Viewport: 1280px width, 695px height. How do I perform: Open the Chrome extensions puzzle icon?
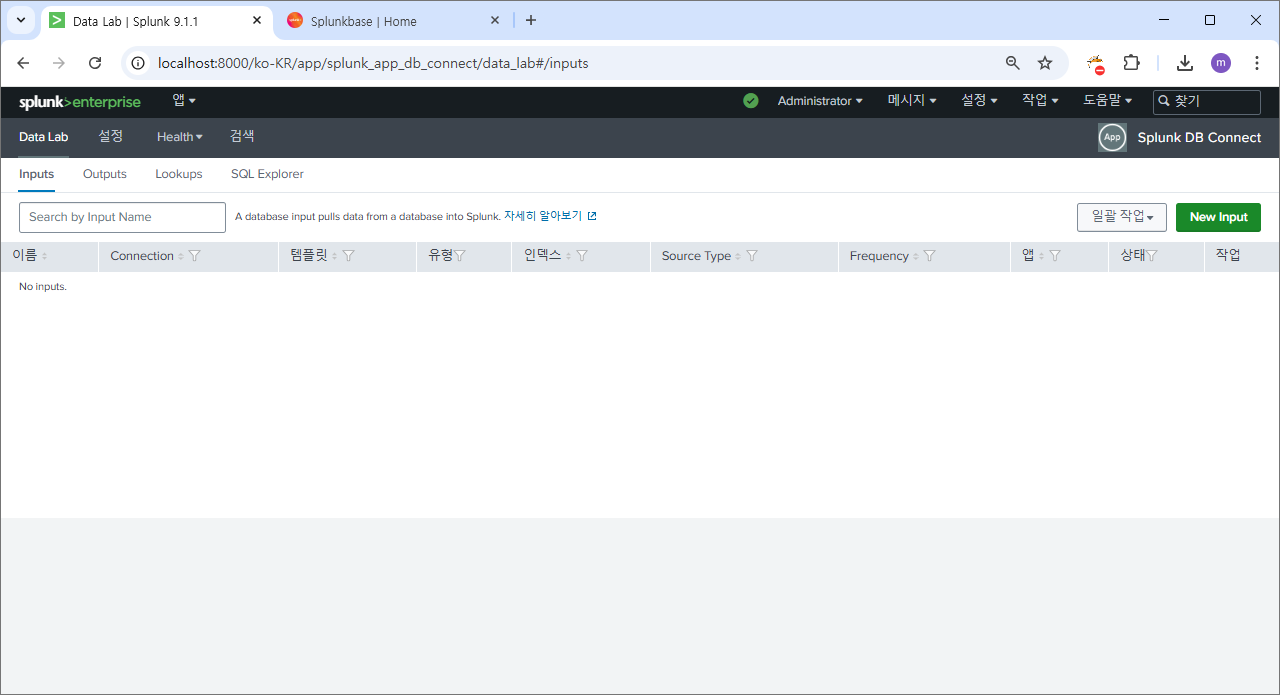[x=1131, y=63]
